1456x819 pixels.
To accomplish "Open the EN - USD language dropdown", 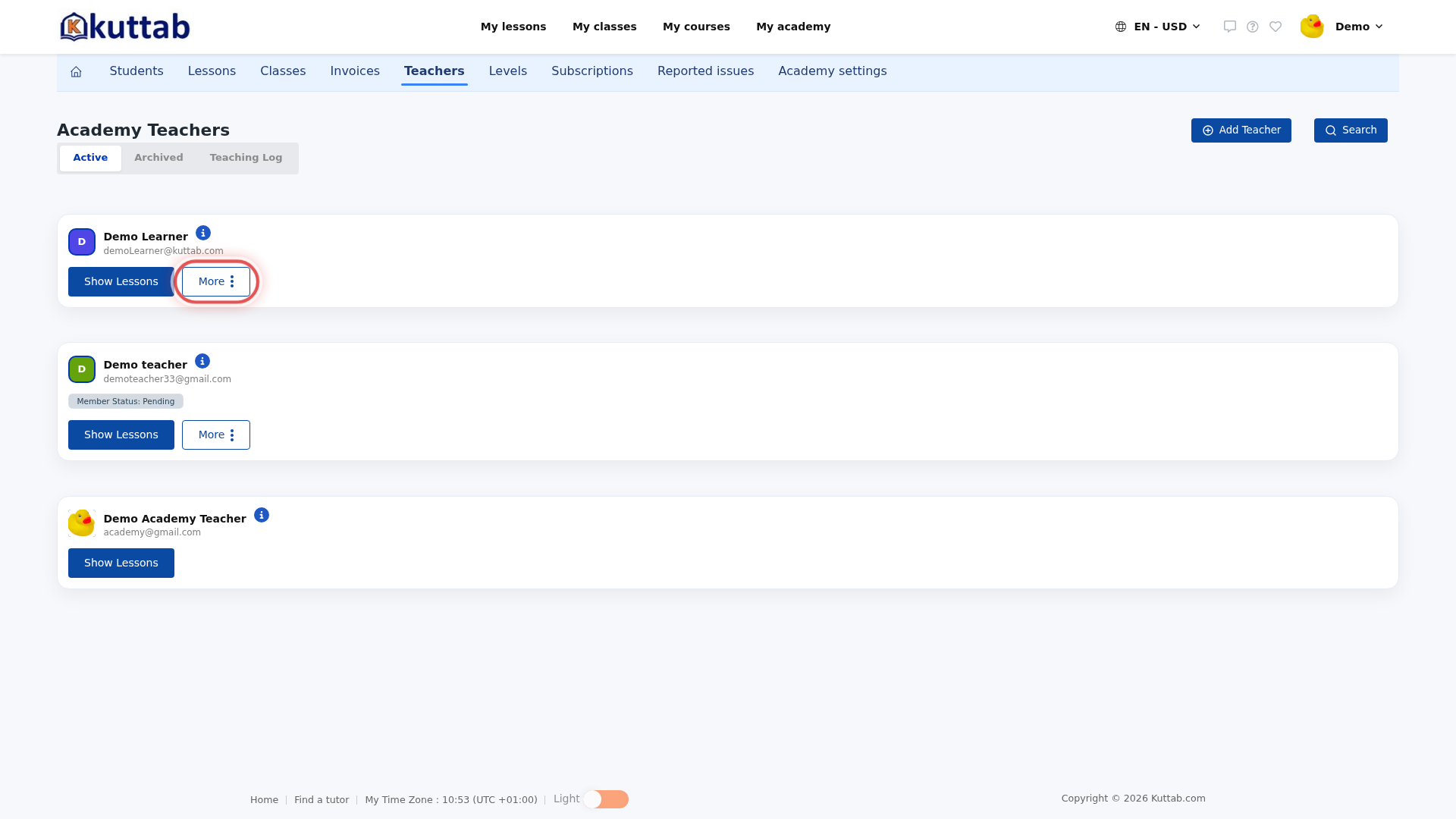I will (x=1159, y=27).
